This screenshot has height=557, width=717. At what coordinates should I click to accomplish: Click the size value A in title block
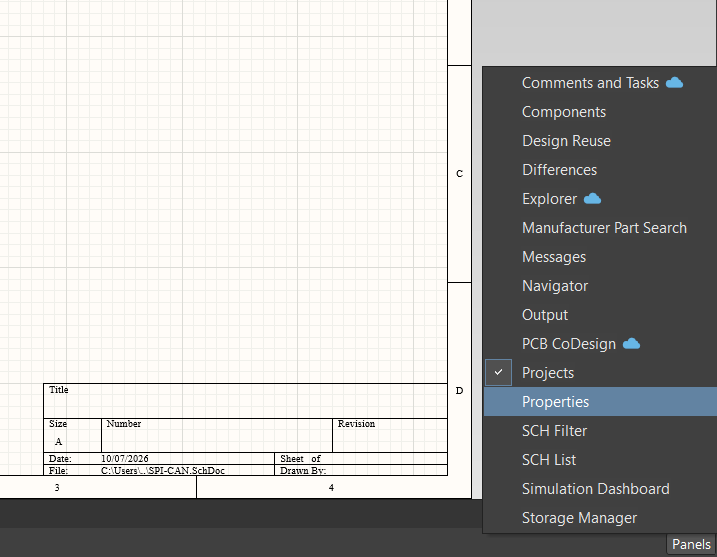[58, 441]
